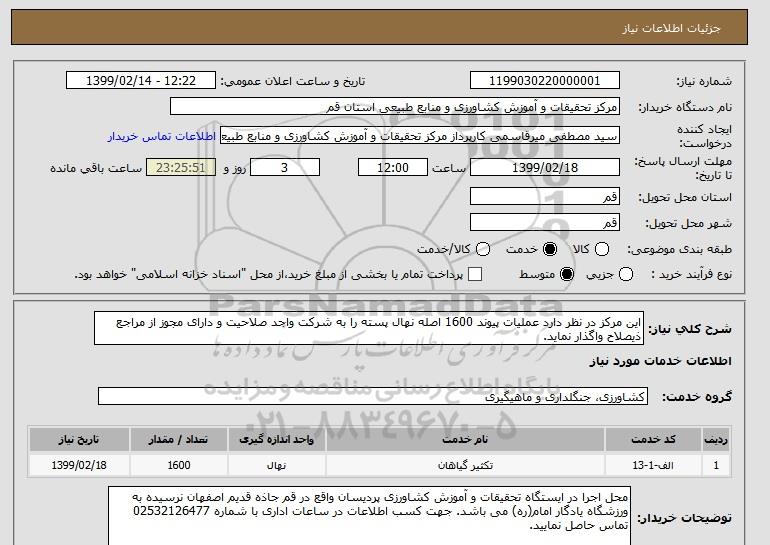Click the طبقه بندی موضوعی label
Image resolution: width=770 pixels, height=545 pixels.
click(x=679, y=249)
